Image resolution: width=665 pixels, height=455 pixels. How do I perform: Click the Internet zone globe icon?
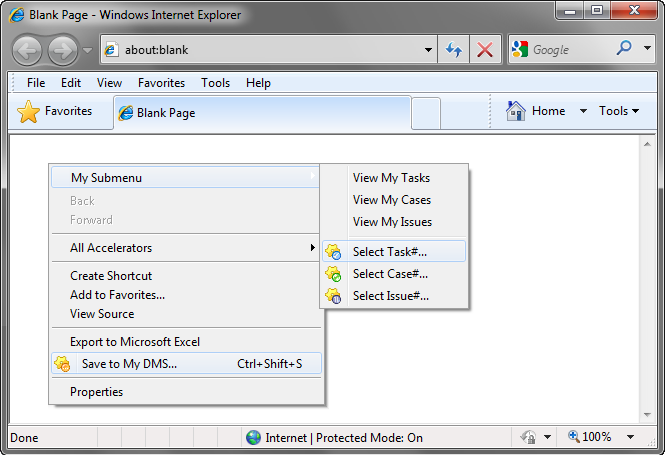(x=253, y=437)
